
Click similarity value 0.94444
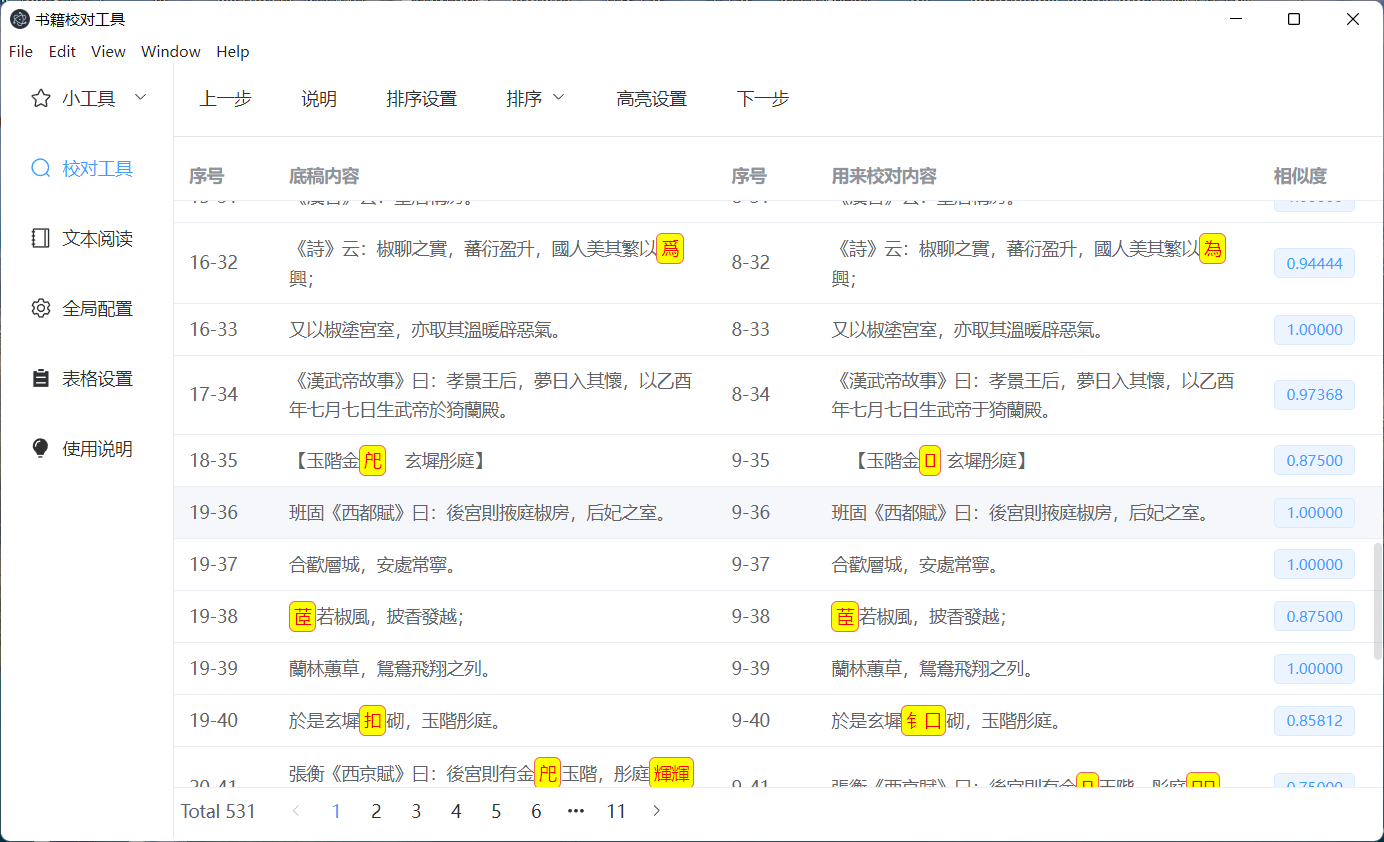(1314, 263)
